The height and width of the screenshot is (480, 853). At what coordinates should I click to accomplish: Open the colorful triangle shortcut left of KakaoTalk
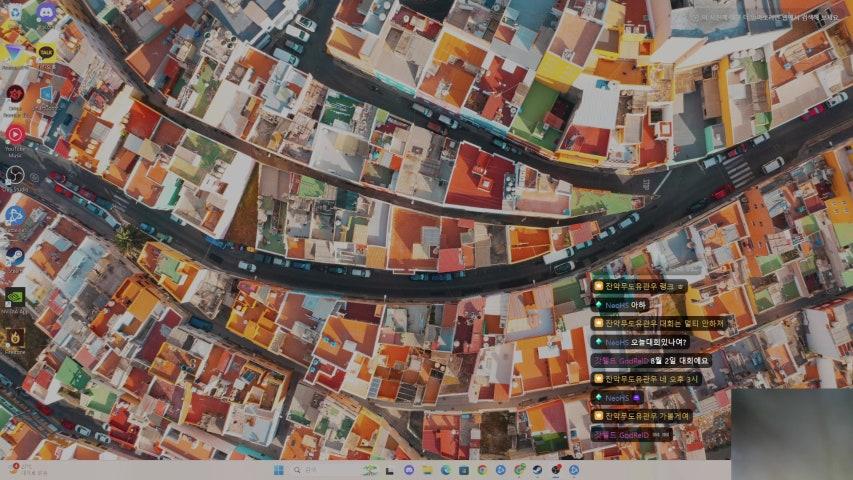click(x=15, y=54)
